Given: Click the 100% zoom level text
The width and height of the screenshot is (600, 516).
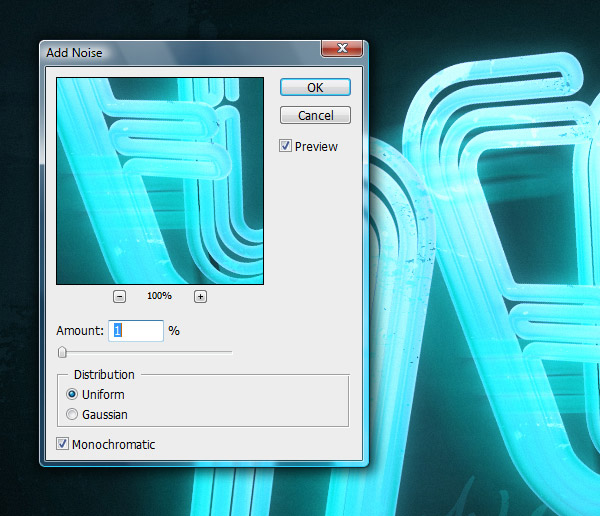Looking at the screenshot, I should [x=159, y=296].
